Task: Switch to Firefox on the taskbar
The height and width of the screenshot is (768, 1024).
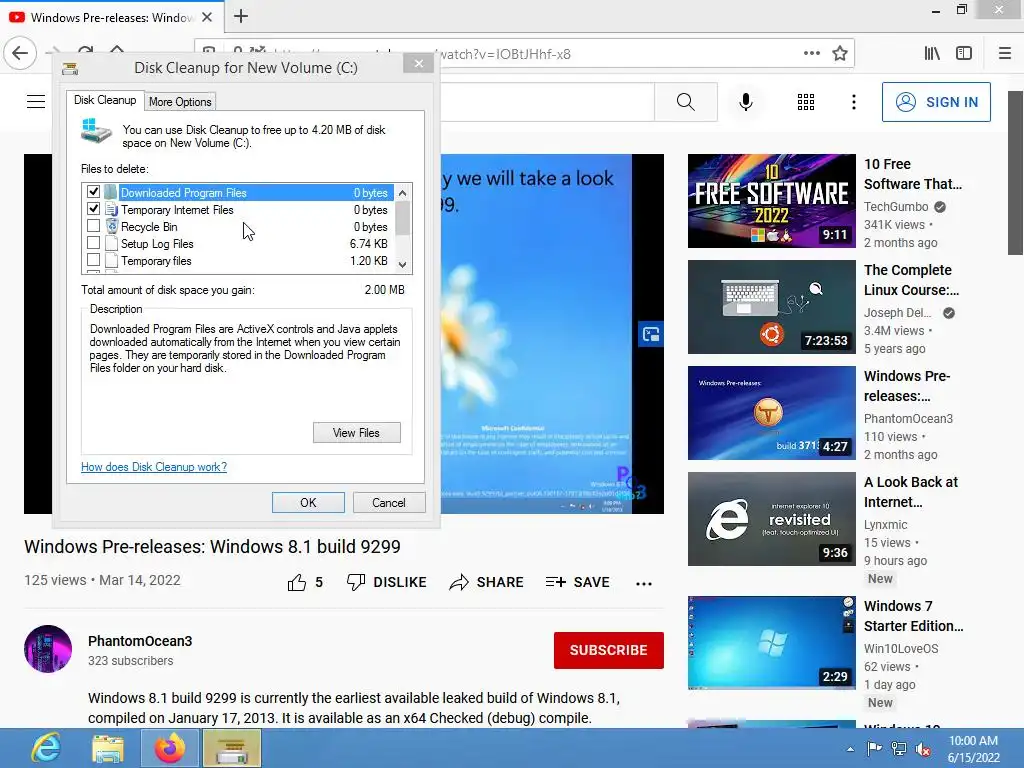Action: pos(170,748)
